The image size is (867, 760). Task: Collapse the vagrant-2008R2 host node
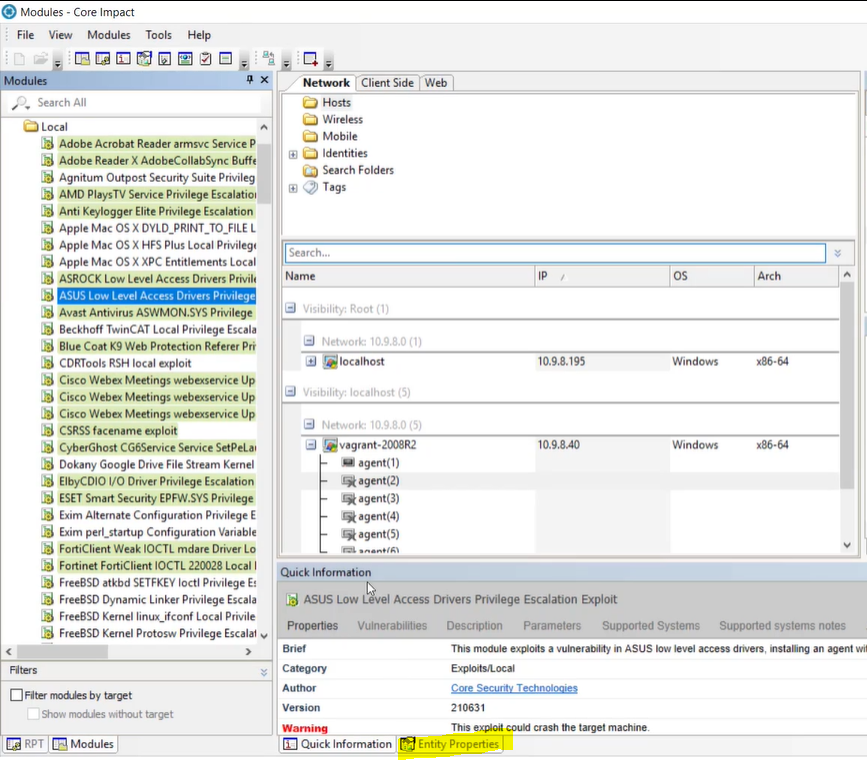point(311,445)
